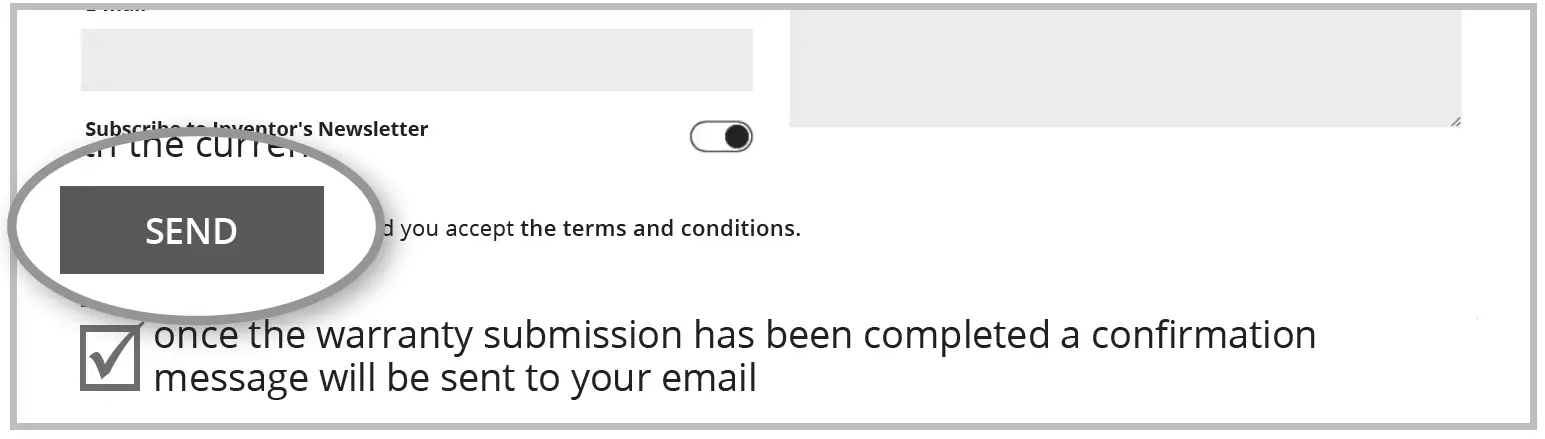Click the white left half of the newsletter switch
Image resolution: width=1545 pixels, height=439 pixels.
click(x=706, y=137)
